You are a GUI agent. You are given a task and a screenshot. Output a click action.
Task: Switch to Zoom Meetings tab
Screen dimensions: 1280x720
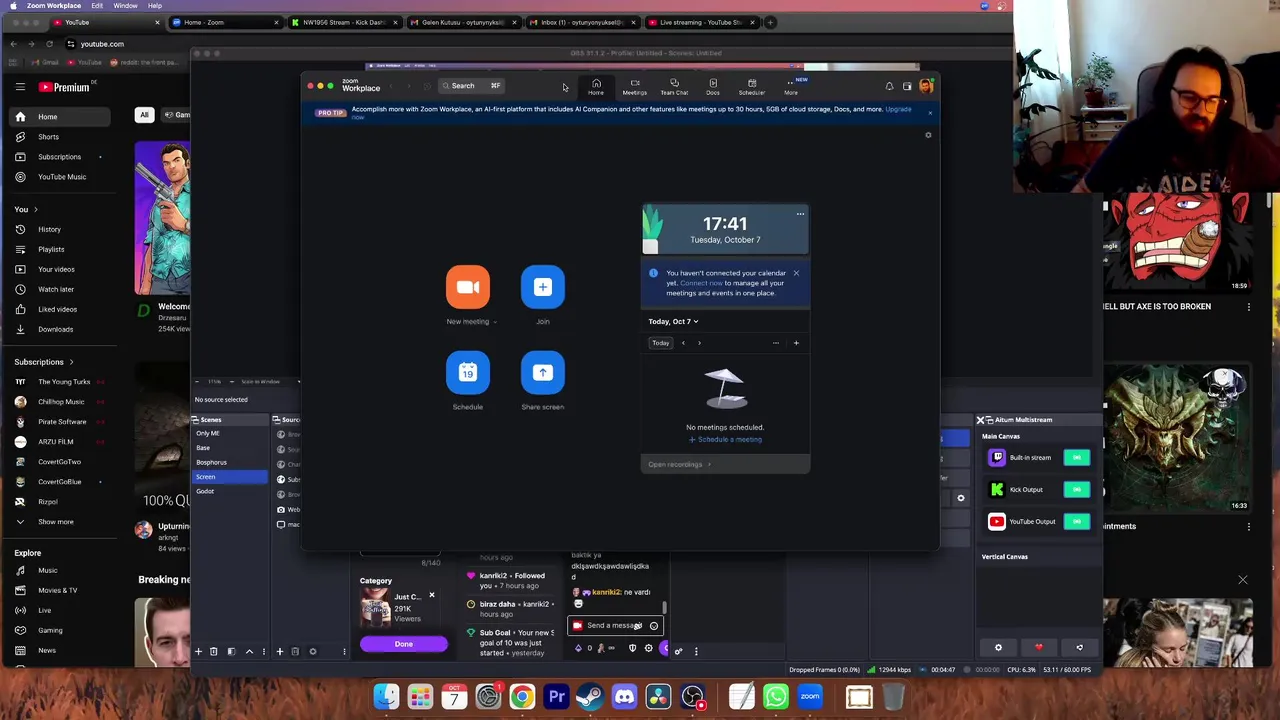click(x=634, y=87)
